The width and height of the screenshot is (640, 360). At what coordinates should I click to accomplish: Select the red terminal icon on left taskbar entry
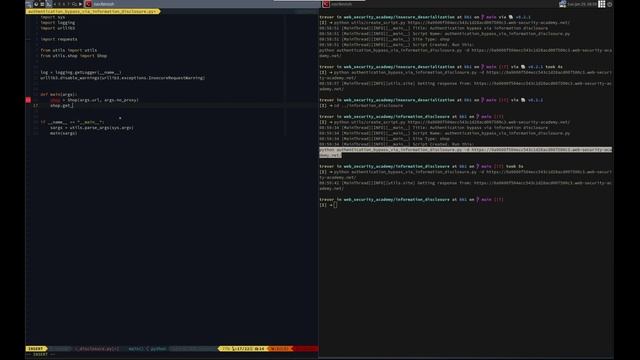point(89,4)
